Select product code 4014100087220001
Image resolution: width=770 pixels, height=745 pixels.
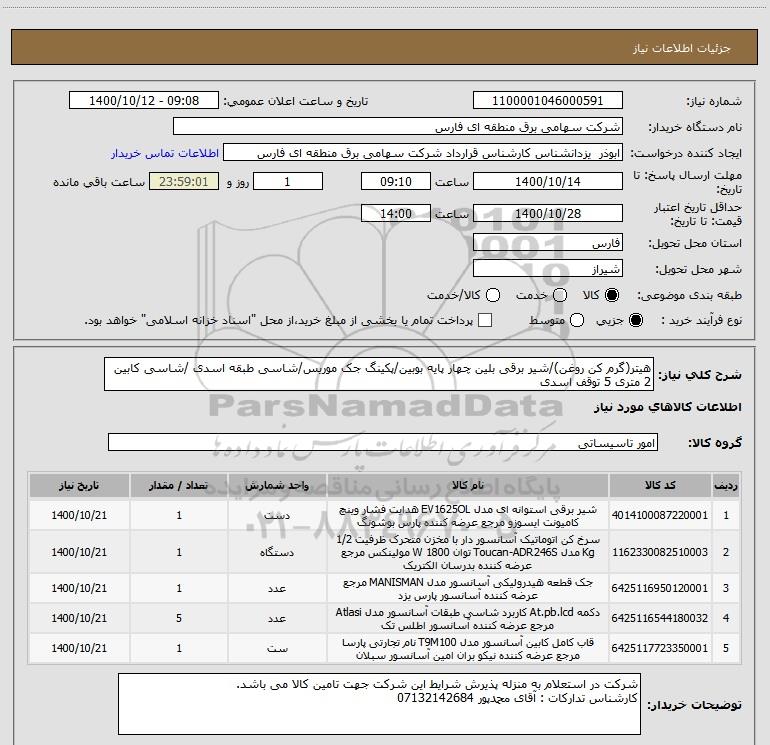(x=660, y=515)
